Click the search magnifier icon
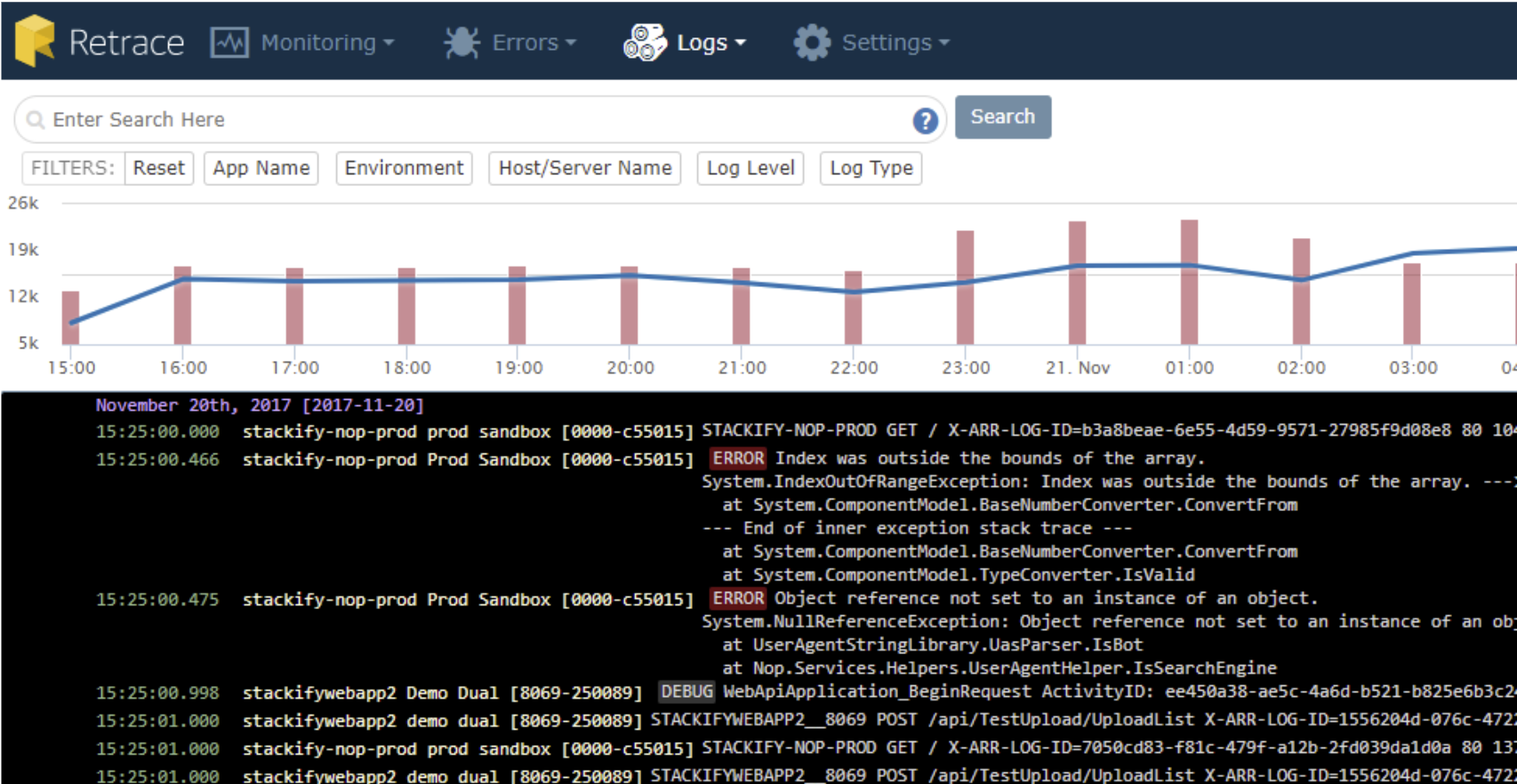1517x784 pixels. coord(36,120)
